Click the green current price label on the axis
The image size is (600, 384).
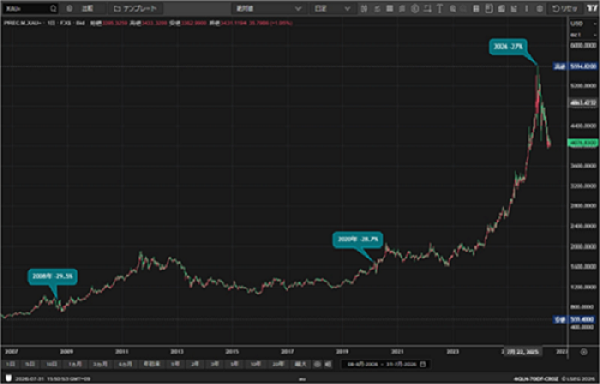pyautogui.click(x=583, y=143)
